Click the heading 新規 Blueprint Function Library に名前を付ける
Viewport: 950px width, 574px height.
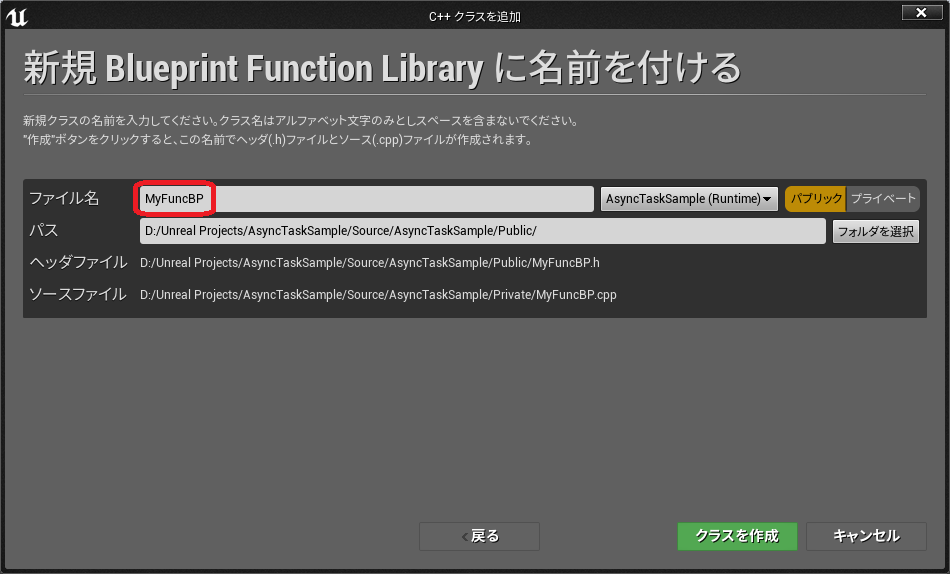[382, 67]
